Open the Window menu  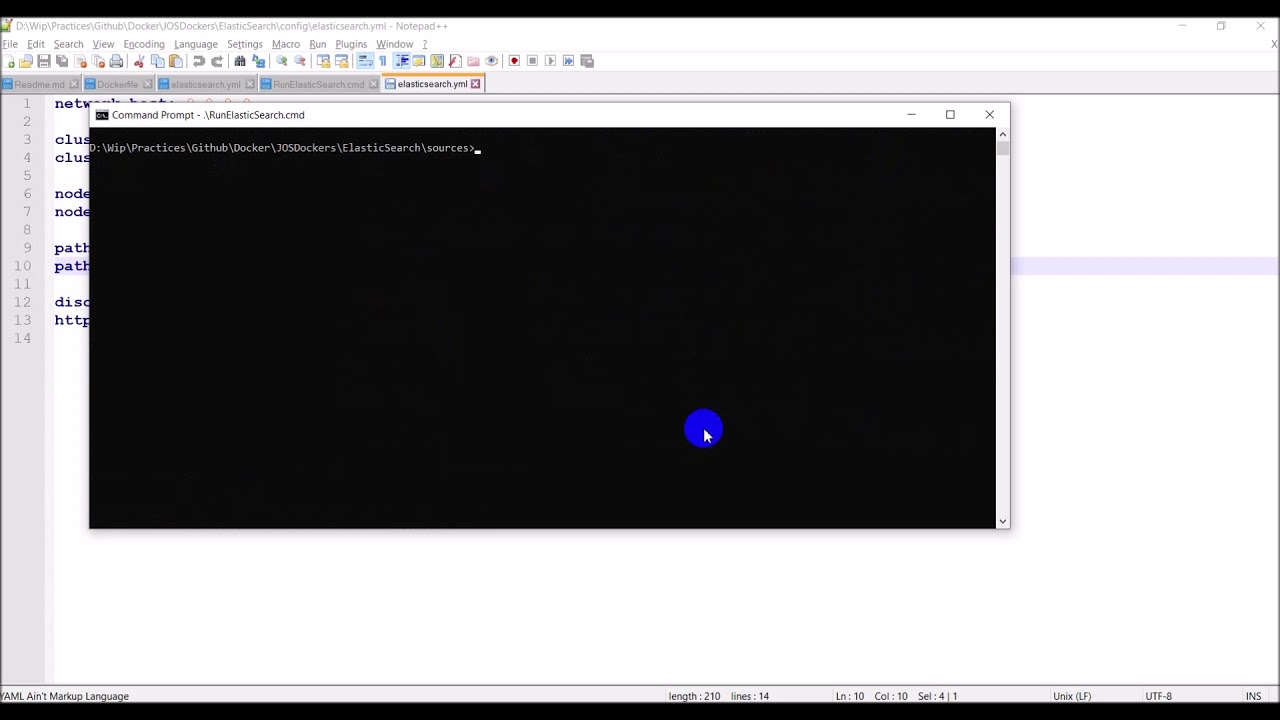point(395,44)
